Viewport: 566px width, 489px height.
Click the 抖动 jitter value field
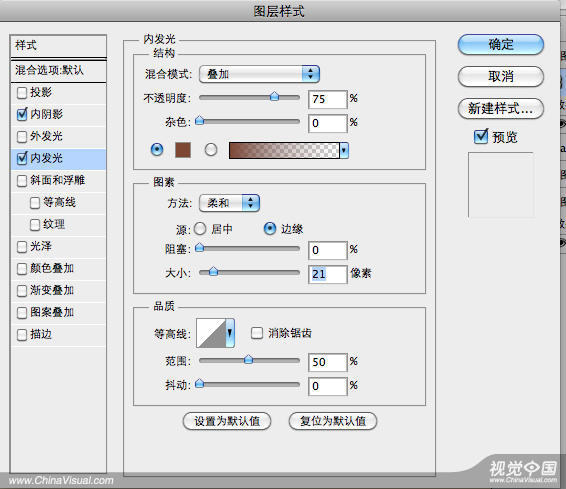tap(328, 387)
